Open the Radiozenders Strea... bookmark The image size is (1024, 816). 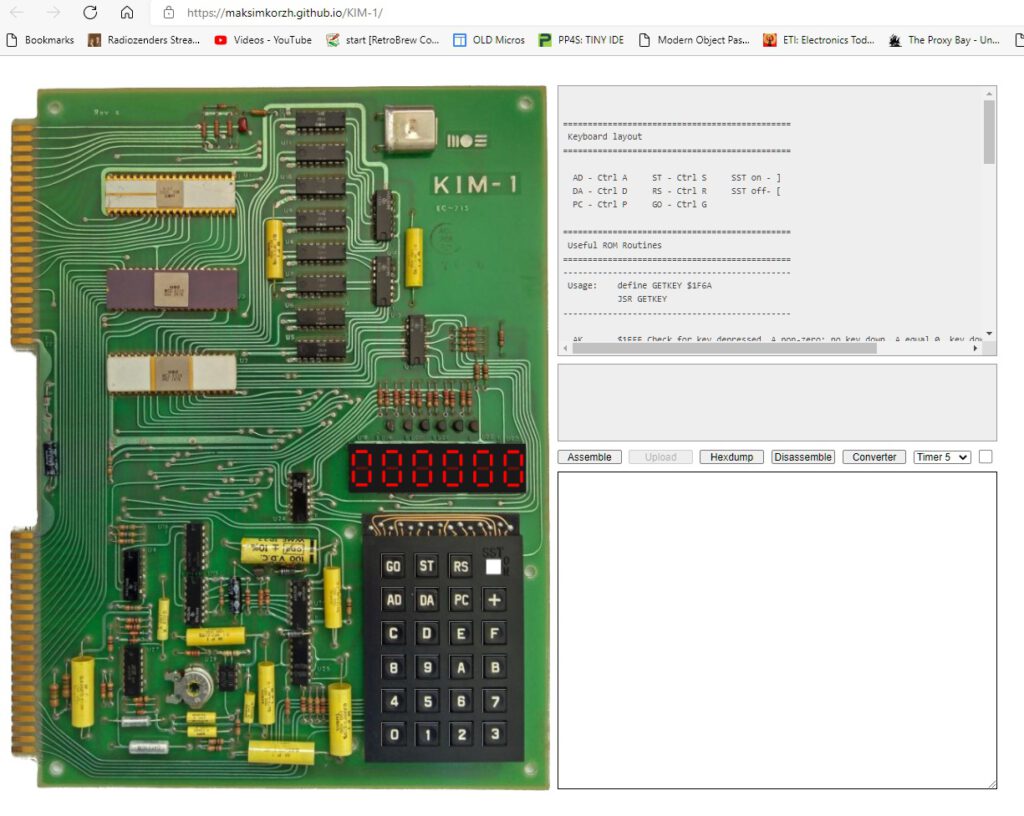(x=144, y=40)
